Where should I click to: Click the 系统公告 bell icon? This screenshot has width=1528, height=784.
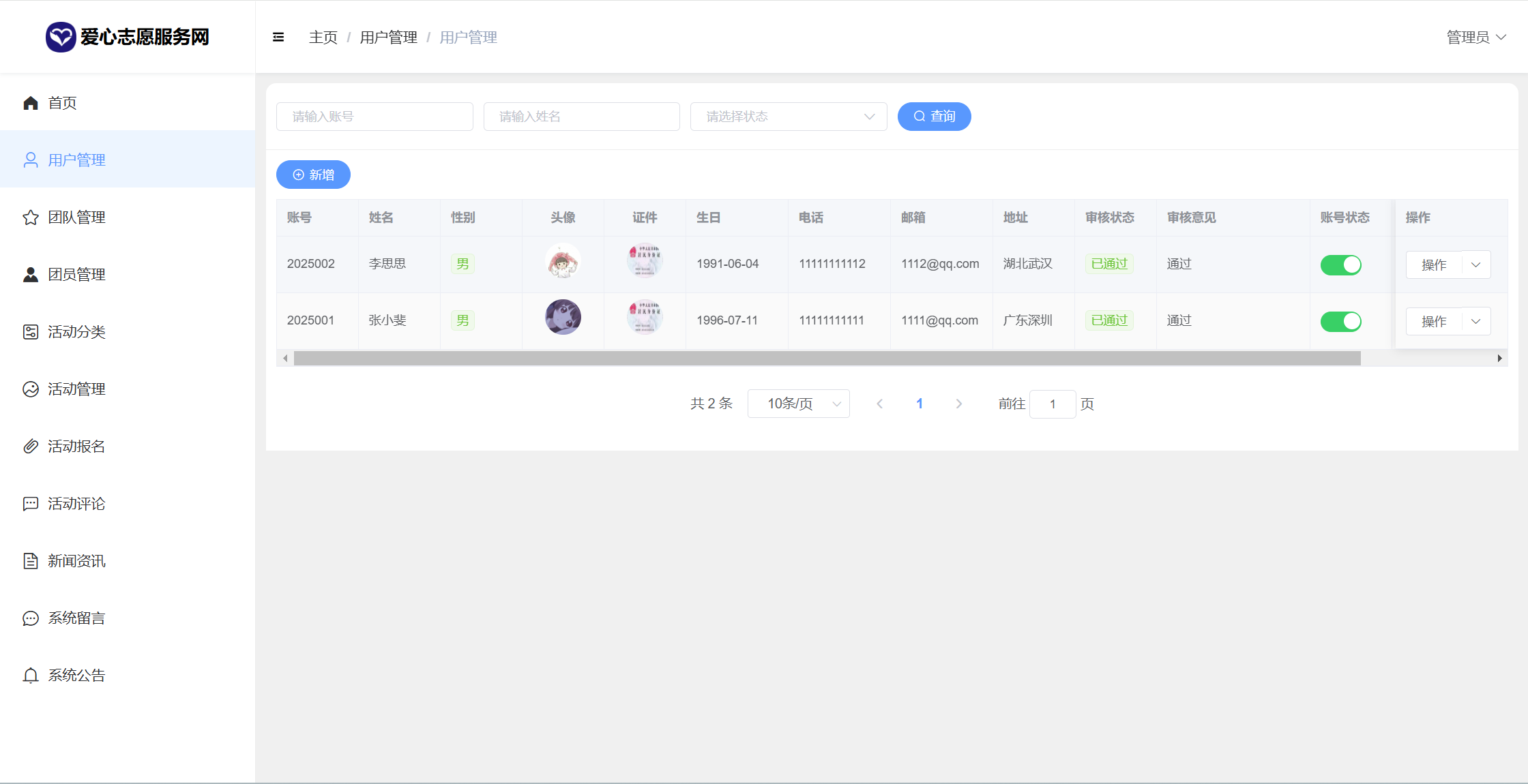pos(31,676)
